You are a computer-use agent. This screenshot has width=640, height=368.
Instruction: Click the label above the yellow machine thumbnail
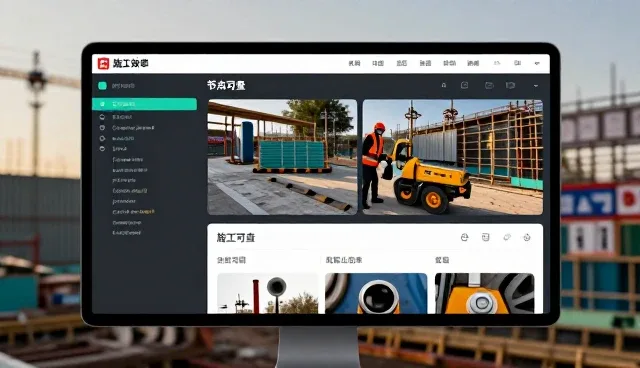click(x=442, y=260)
